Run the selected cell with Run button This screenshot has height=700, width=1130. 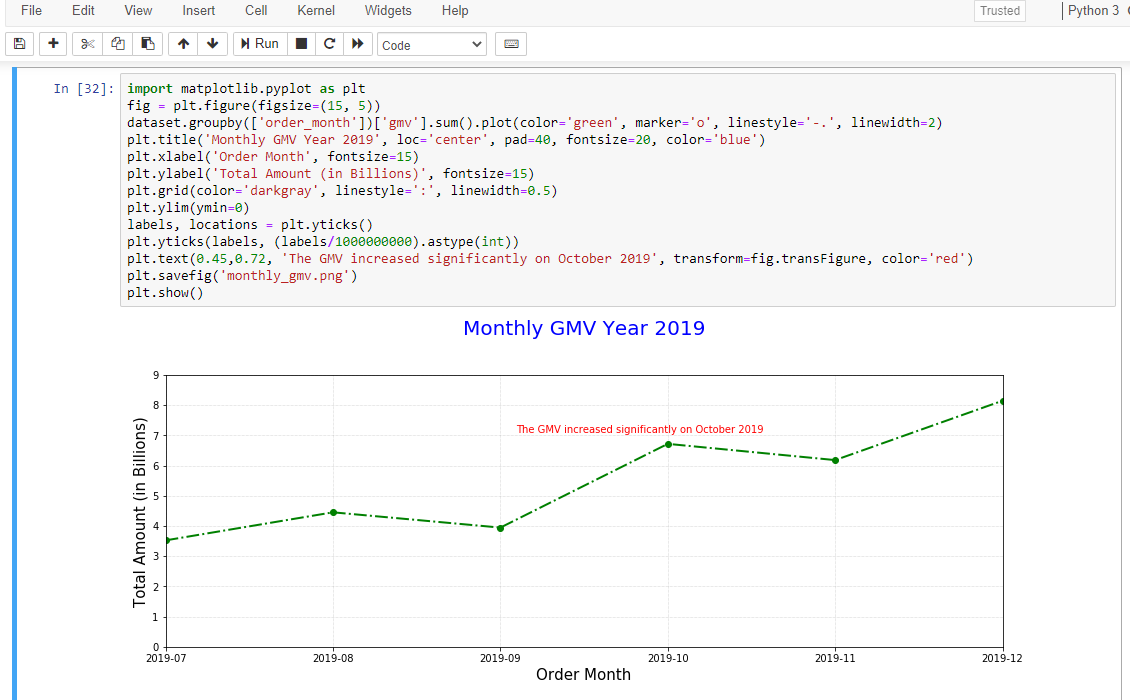[x=259, y=43]
